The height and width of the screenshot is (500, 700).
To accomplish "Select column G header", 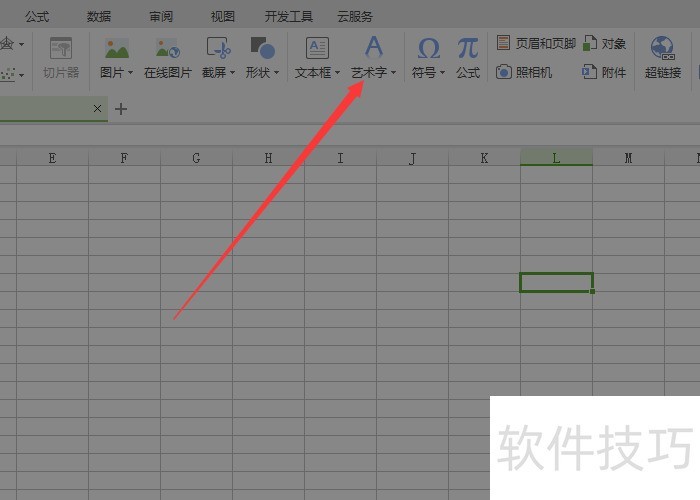I will coord(196,158).
